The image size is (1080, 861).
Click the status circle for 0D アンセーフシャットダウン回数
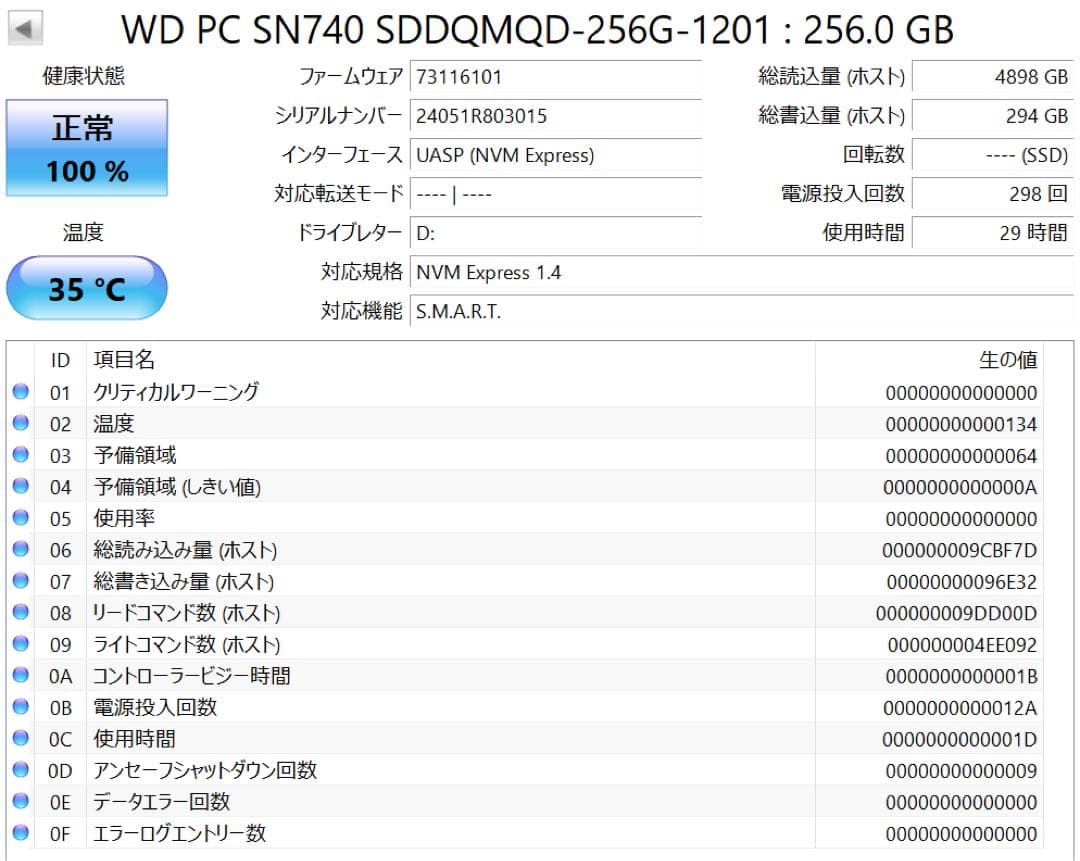(x=21, y=769)
